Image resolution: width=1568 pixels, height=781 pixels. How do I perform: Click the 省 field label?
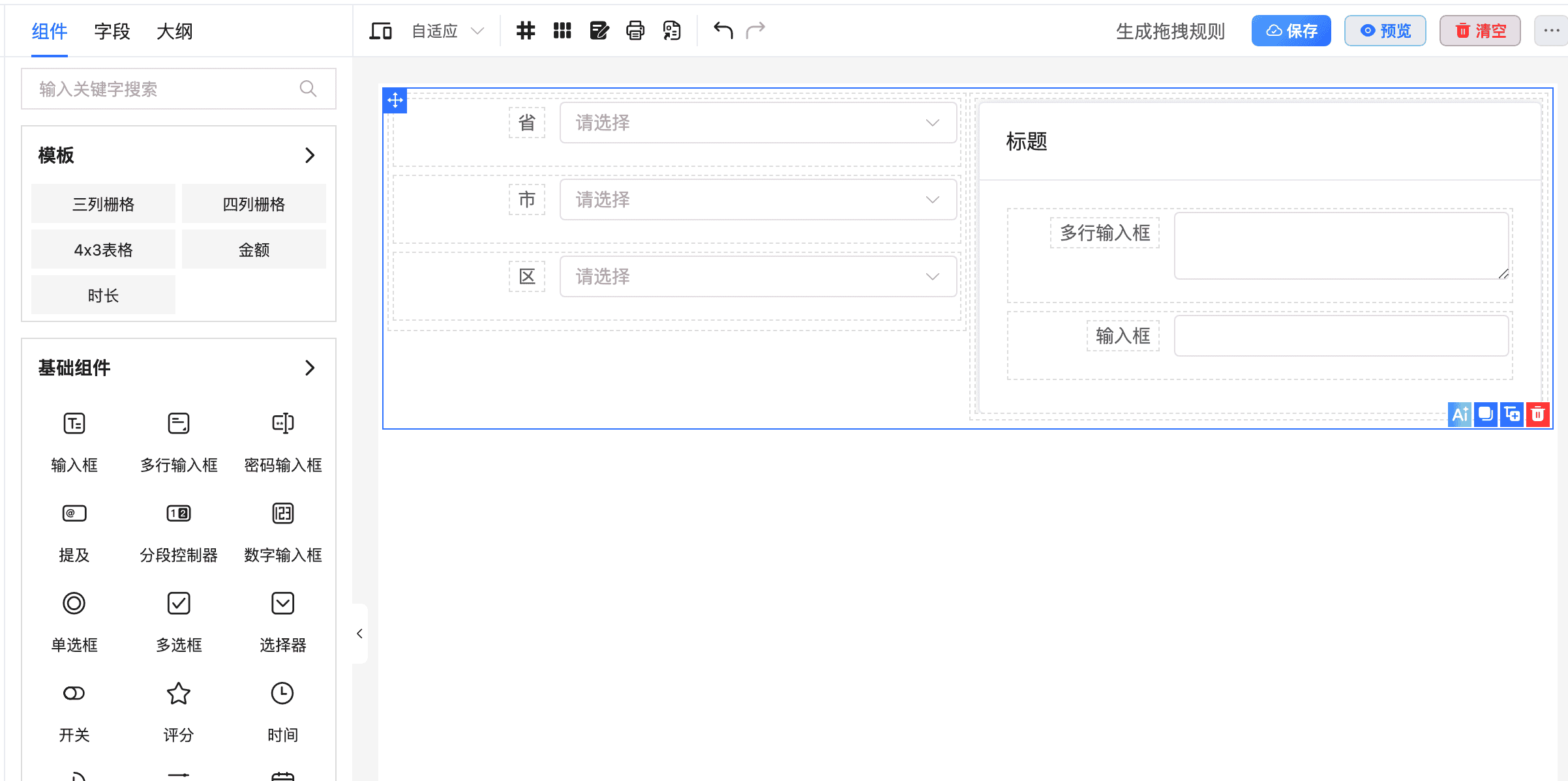tap(527, 123)
